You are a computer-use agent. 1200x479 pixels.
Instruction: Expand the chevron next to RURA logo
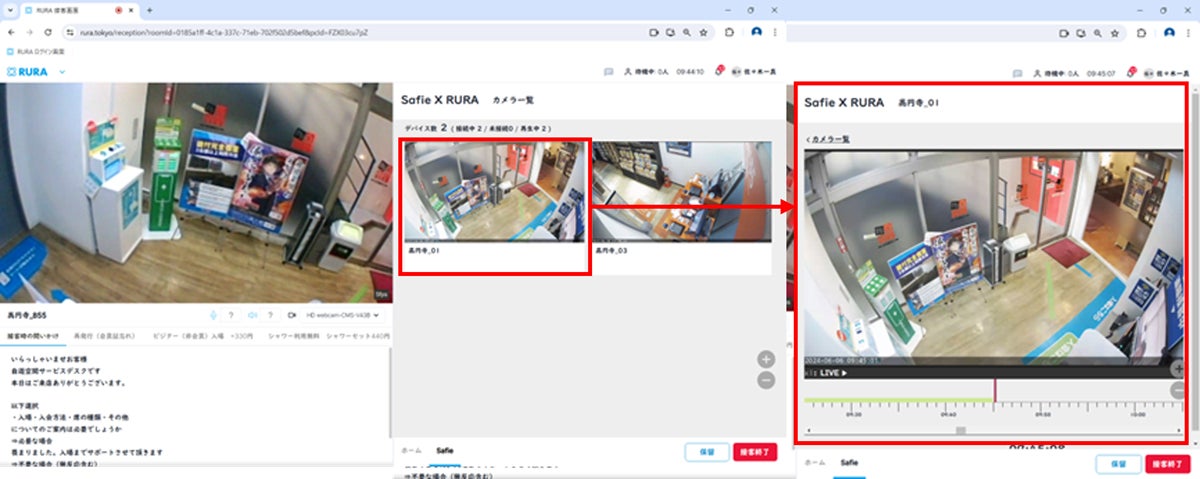(x=62, y=72)
